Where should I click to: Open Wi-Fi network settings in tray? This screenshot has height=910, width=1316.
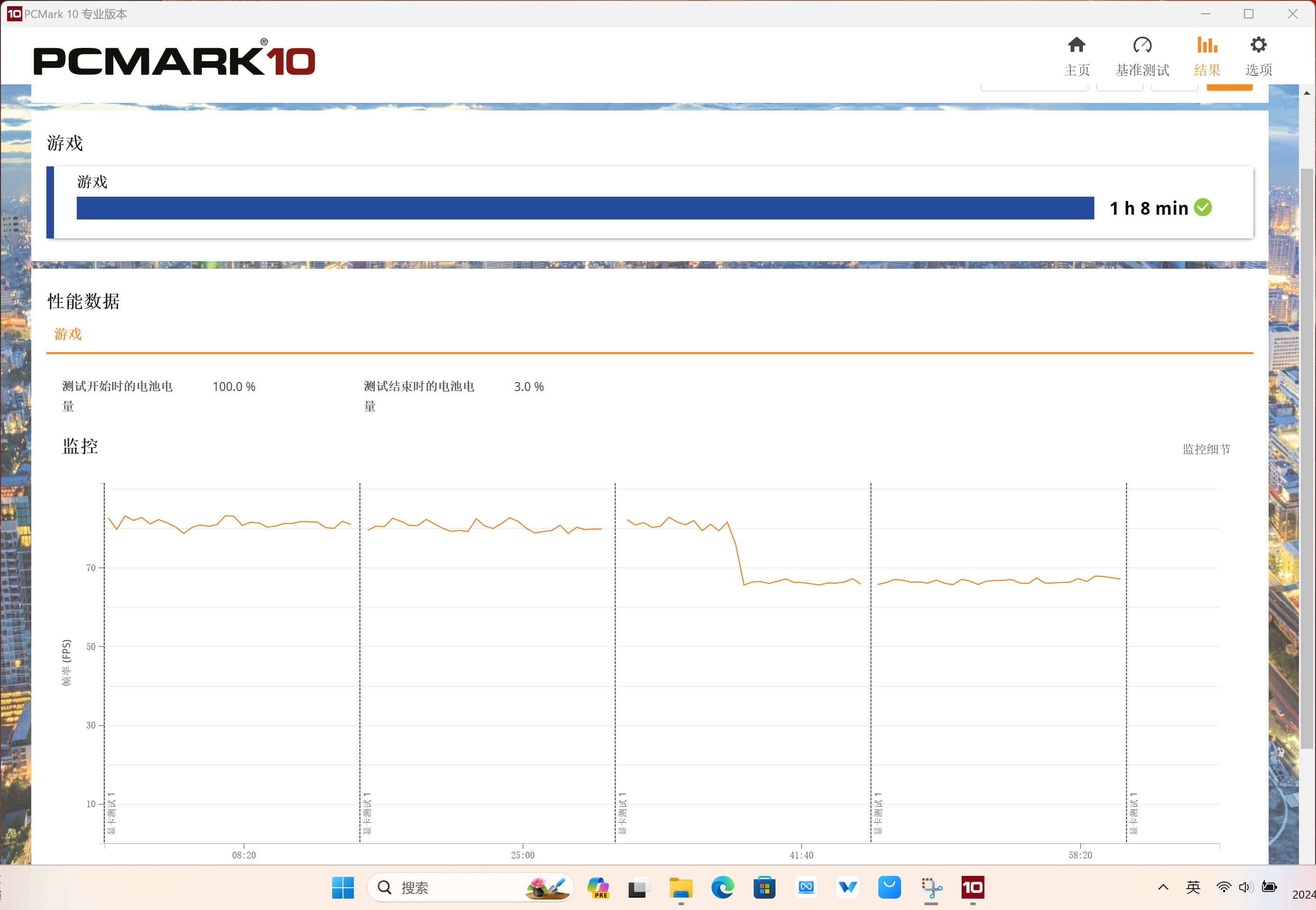pos(1223,887)
